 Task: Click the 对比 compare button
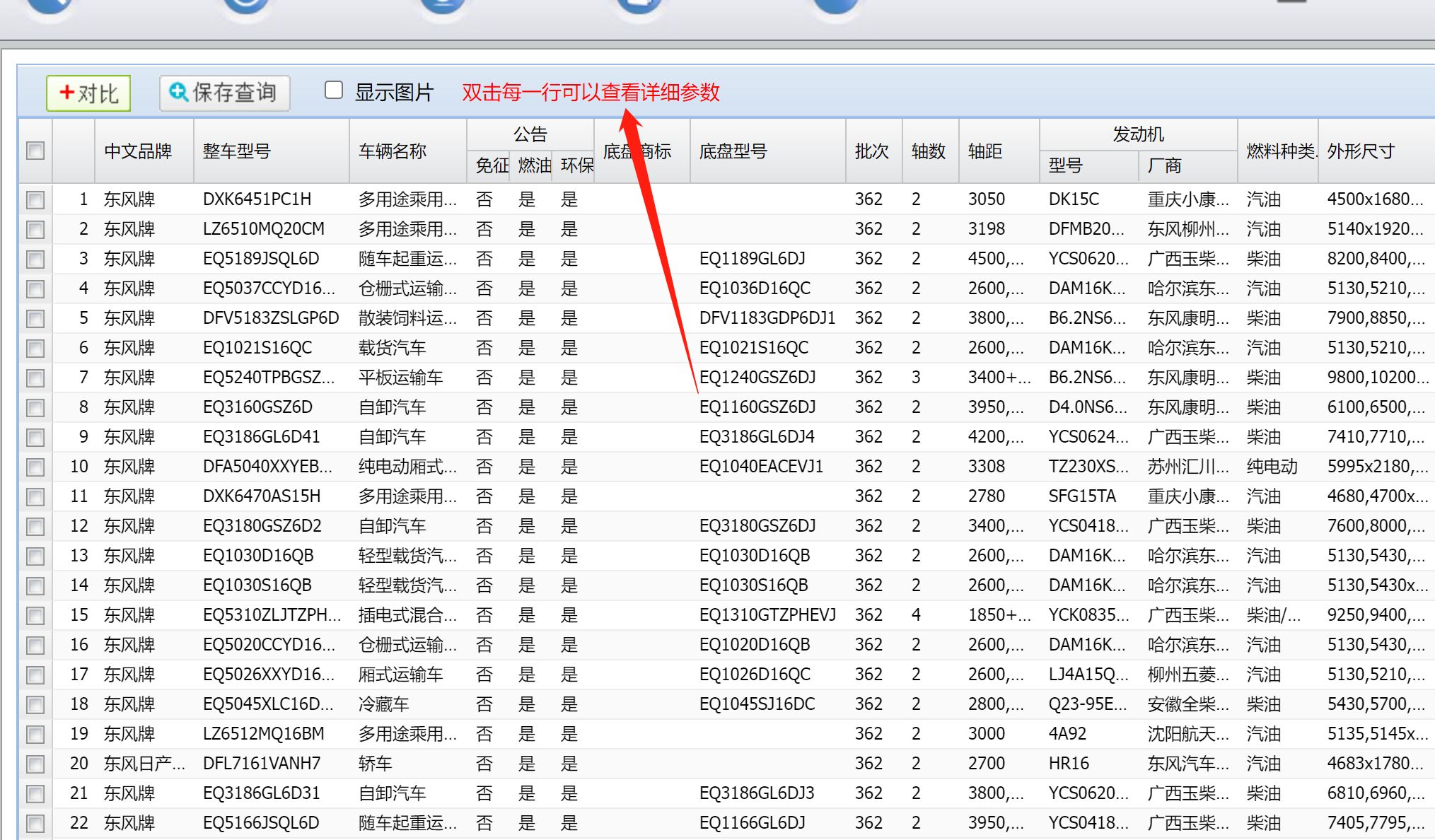(x=88, y=93)
